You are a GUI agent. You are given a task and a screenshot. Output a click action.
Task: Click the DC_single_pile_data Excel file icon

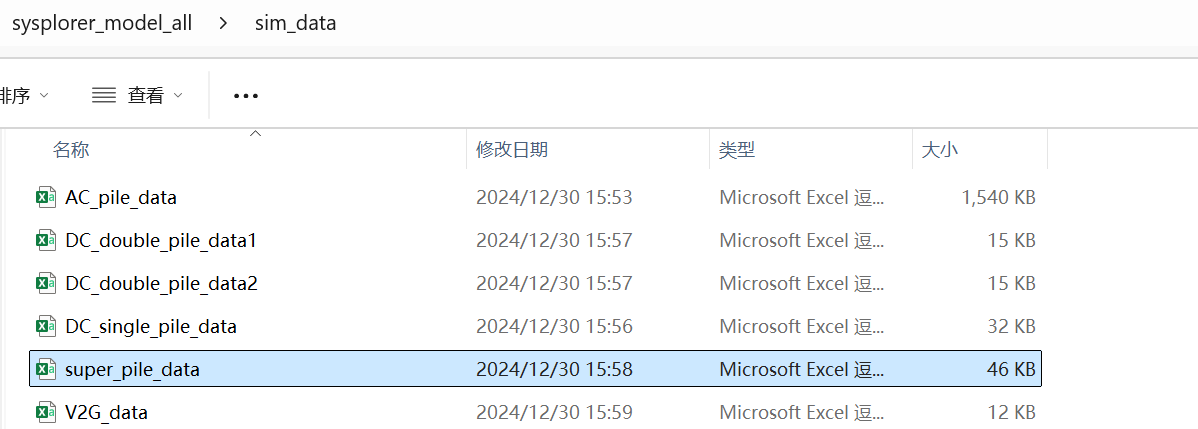click(47, 327)
